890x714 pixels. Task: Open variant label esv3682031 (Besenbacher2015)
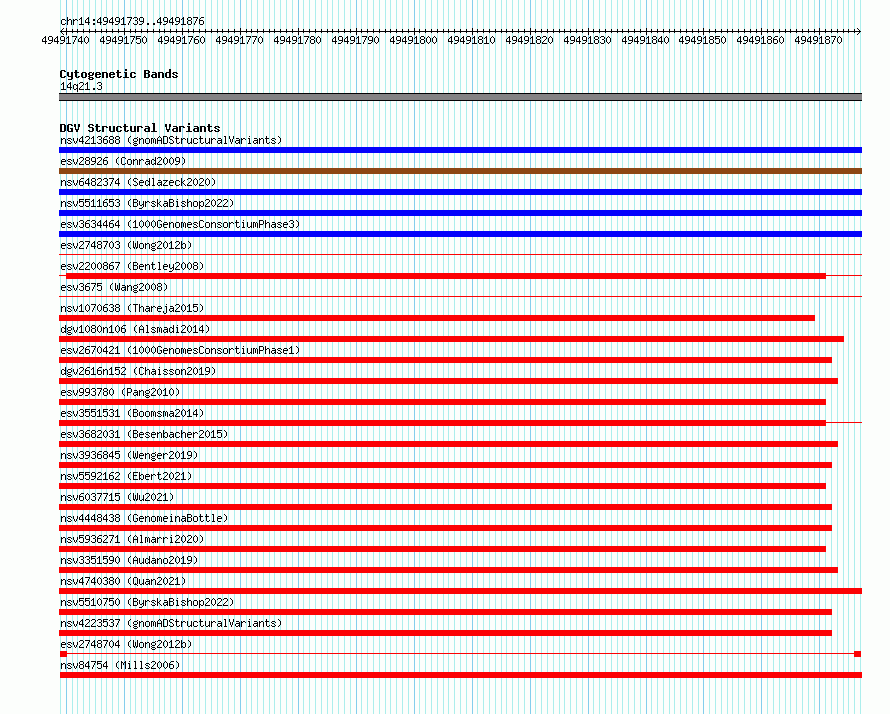tap(144, 434)
